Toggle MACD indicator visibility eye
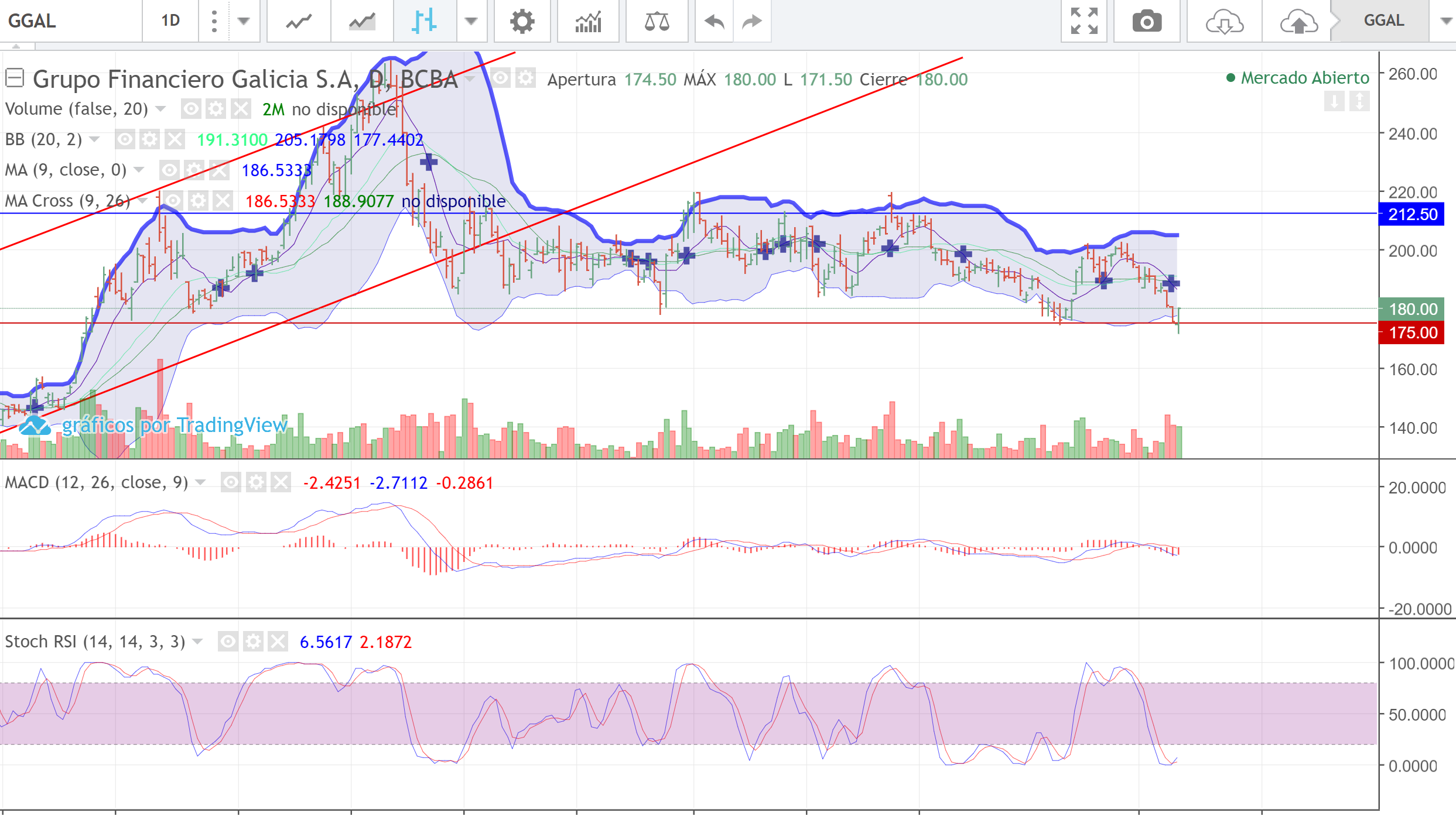Viewport: 1456px width, 816px height. (x=231, y=482)
